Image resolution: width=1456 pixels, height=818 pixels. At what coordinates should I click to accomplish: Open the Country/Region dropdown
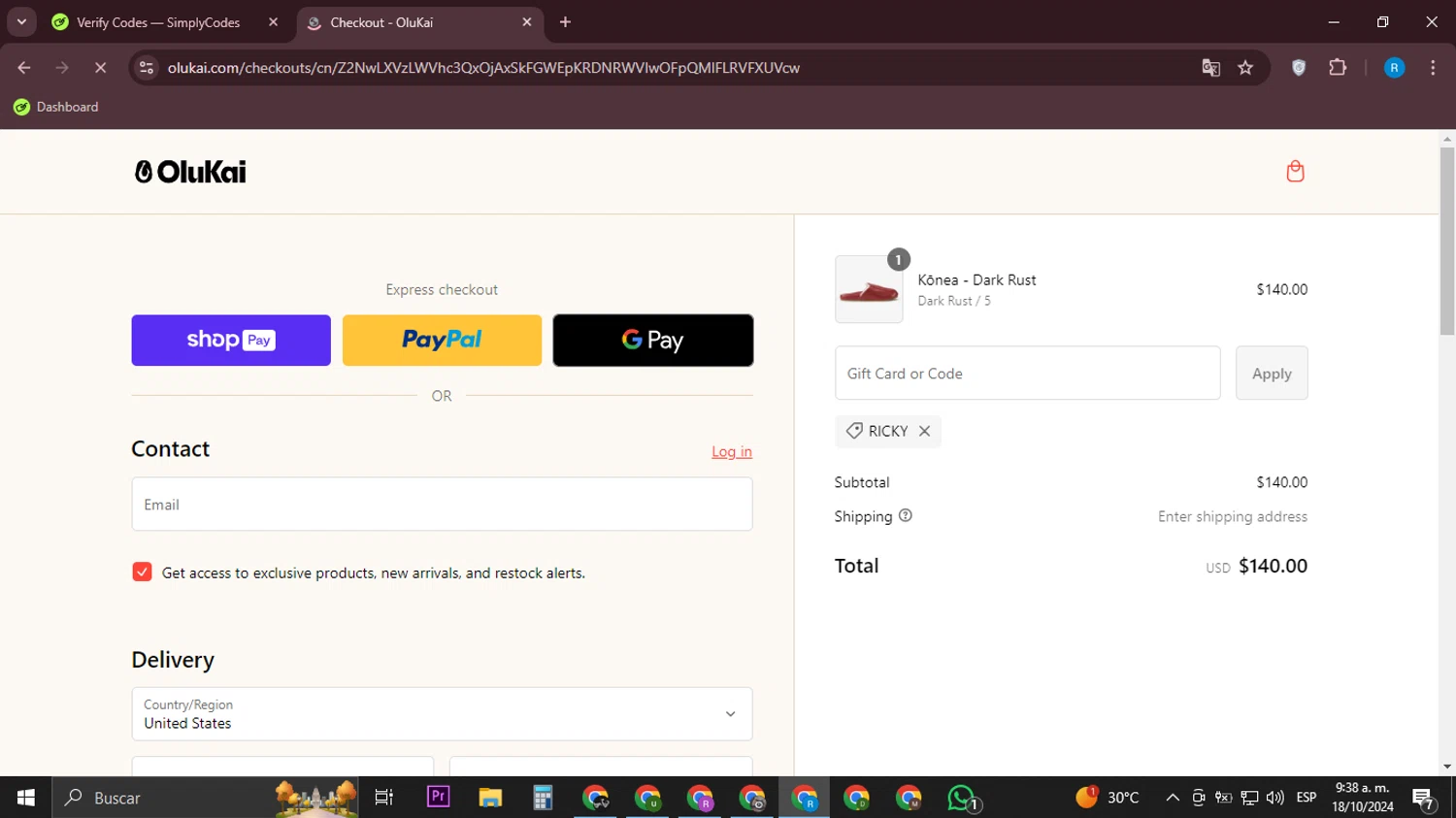(x=442, y=714)
